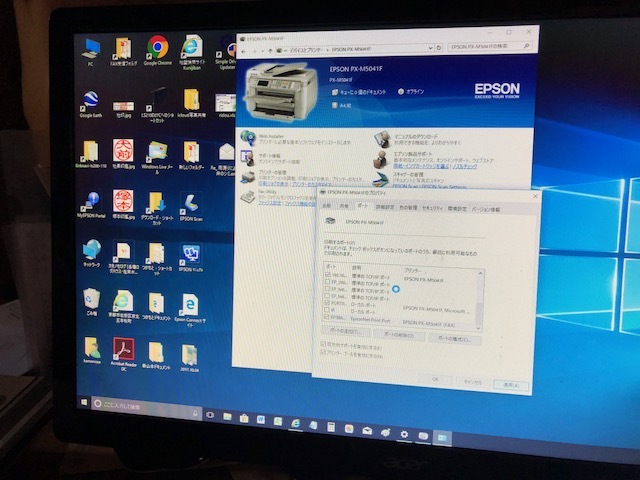This screenshot has height=480, width=640.
Task: Switch to the General (全般) tab
Action: point(327,206)
